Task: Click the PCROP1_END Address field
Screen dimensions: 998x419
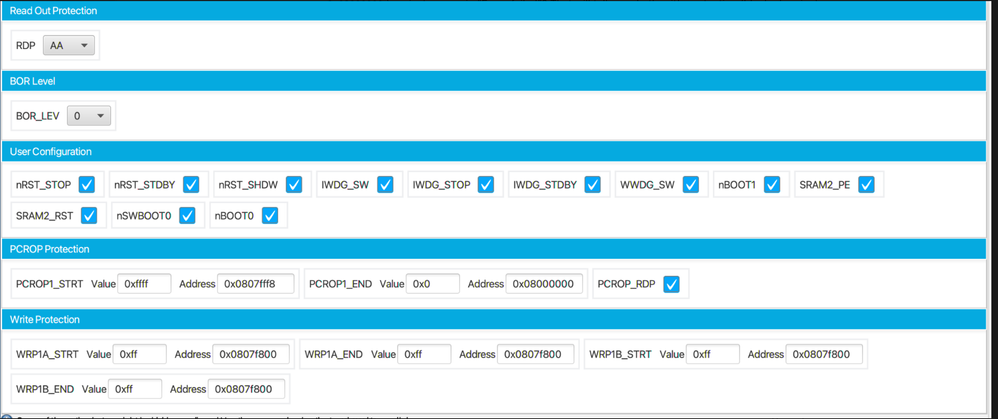Action: (544, 284)
